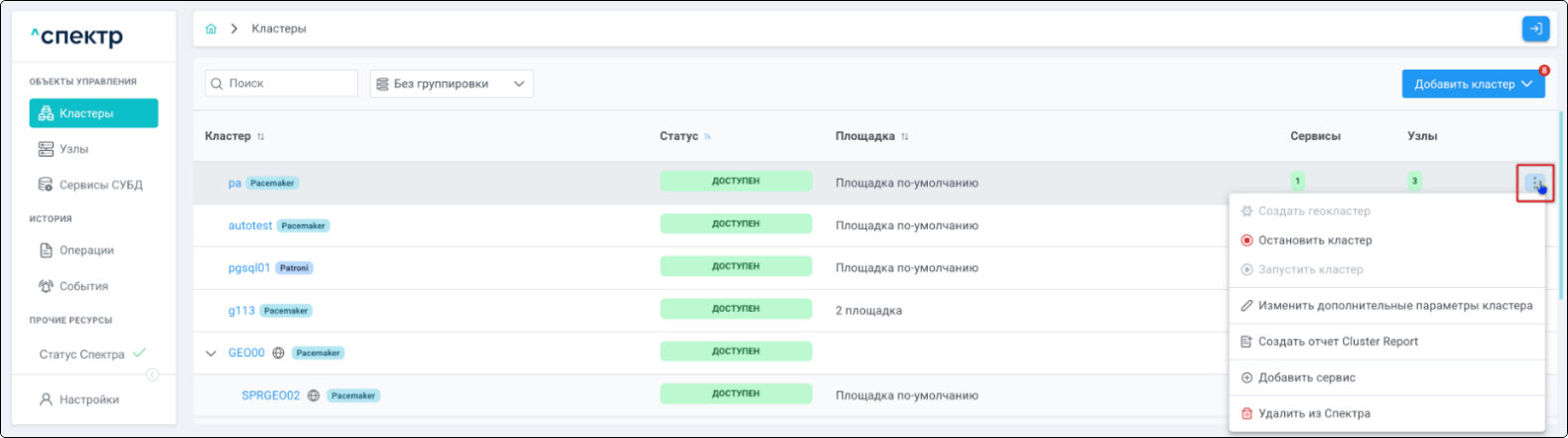Click the home breadcrumb icon
The image size is (1568, 438).
click(210, 29)
